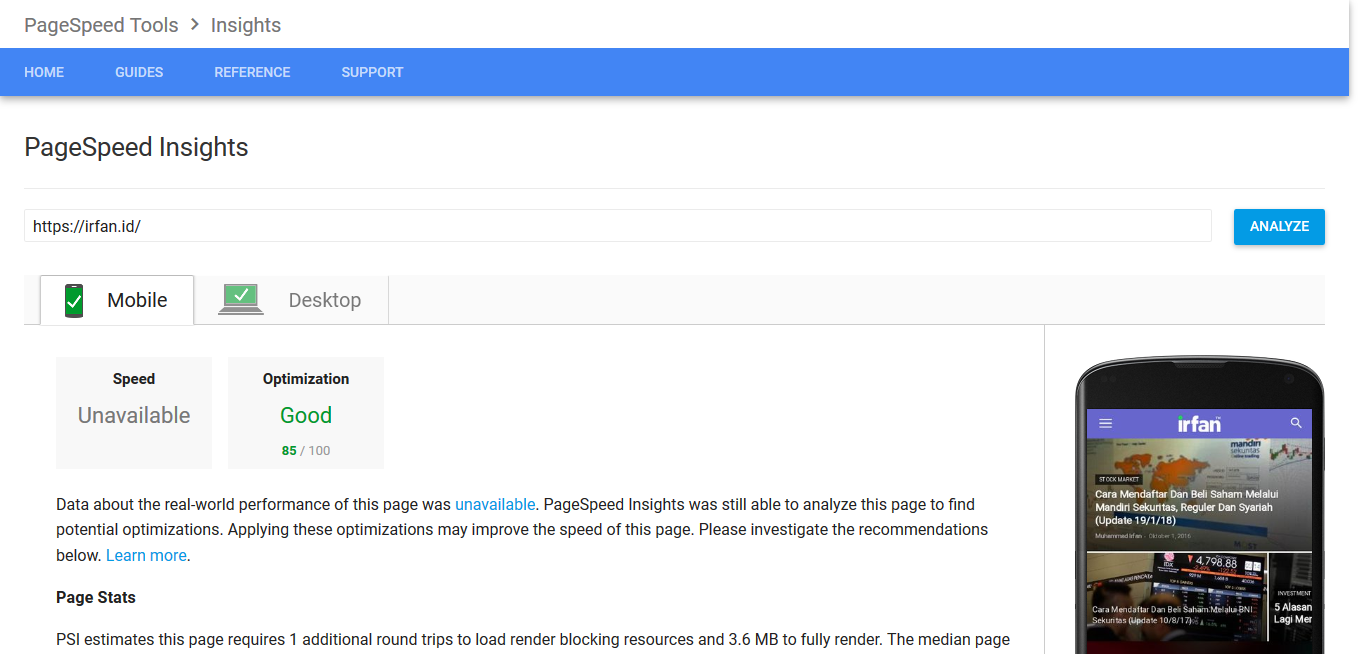Click the Insights breadcrumb link
This screenshot has height=654, width=1366.
coord(246,25)
